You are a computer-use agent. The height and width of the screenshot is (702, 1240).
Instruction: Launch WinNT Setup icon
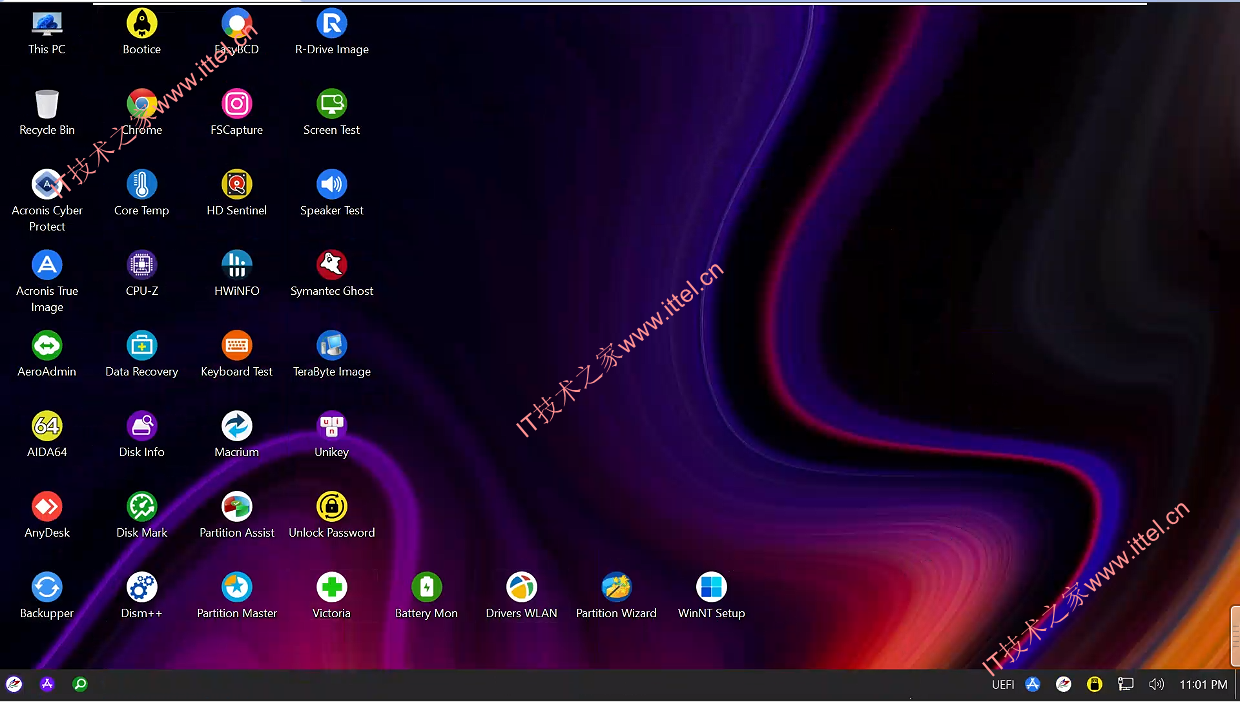tap(712, 597)
